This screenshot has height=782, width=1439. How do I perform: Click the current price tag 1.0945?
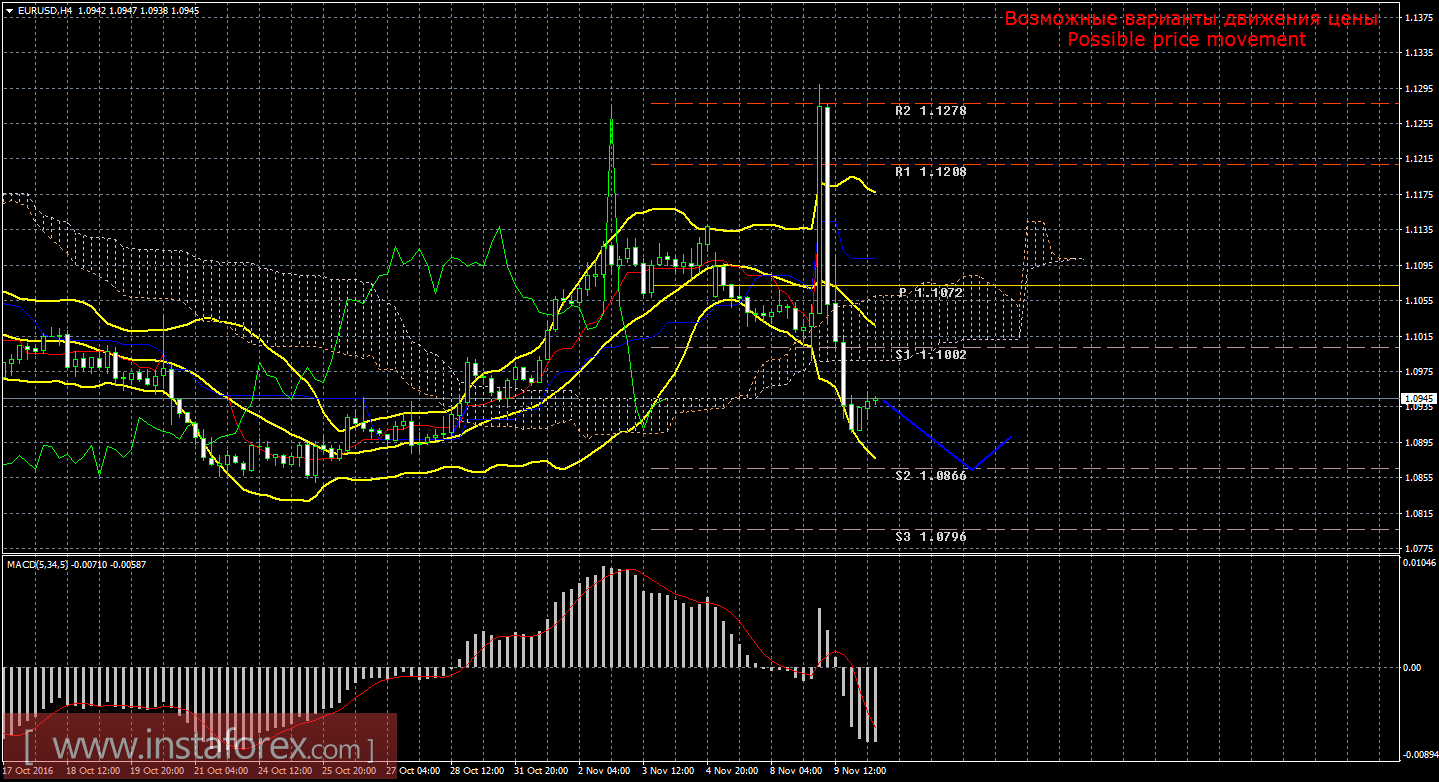1417,398
